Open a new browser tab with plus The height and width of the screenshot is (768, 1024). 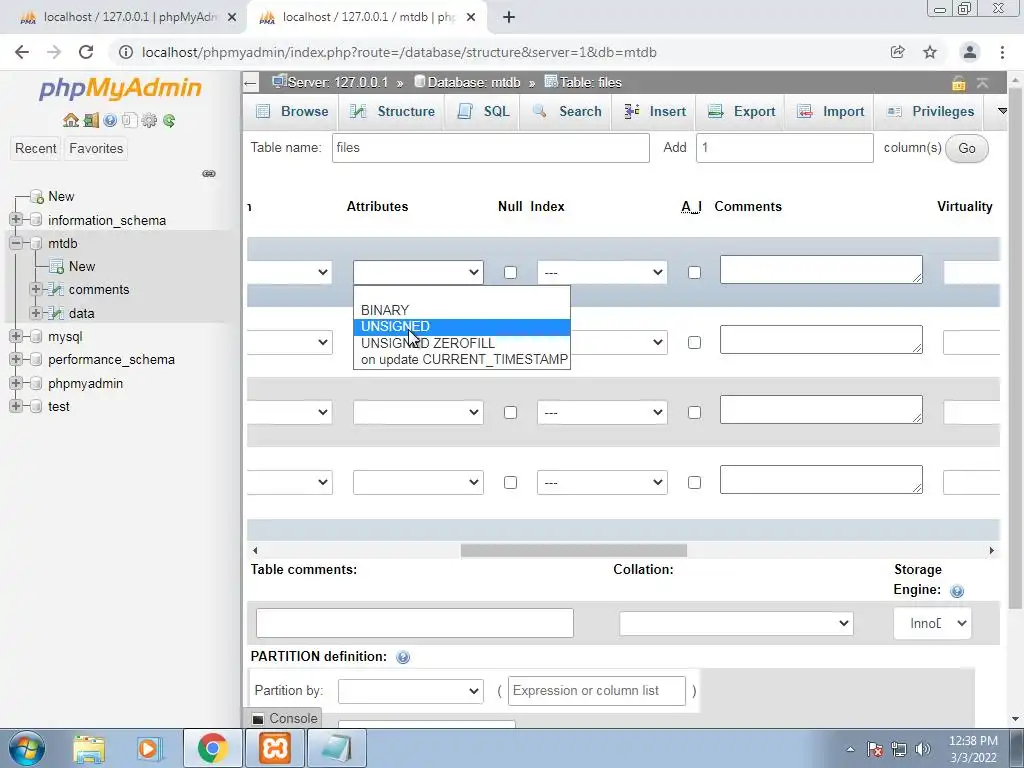pos(509,18)
